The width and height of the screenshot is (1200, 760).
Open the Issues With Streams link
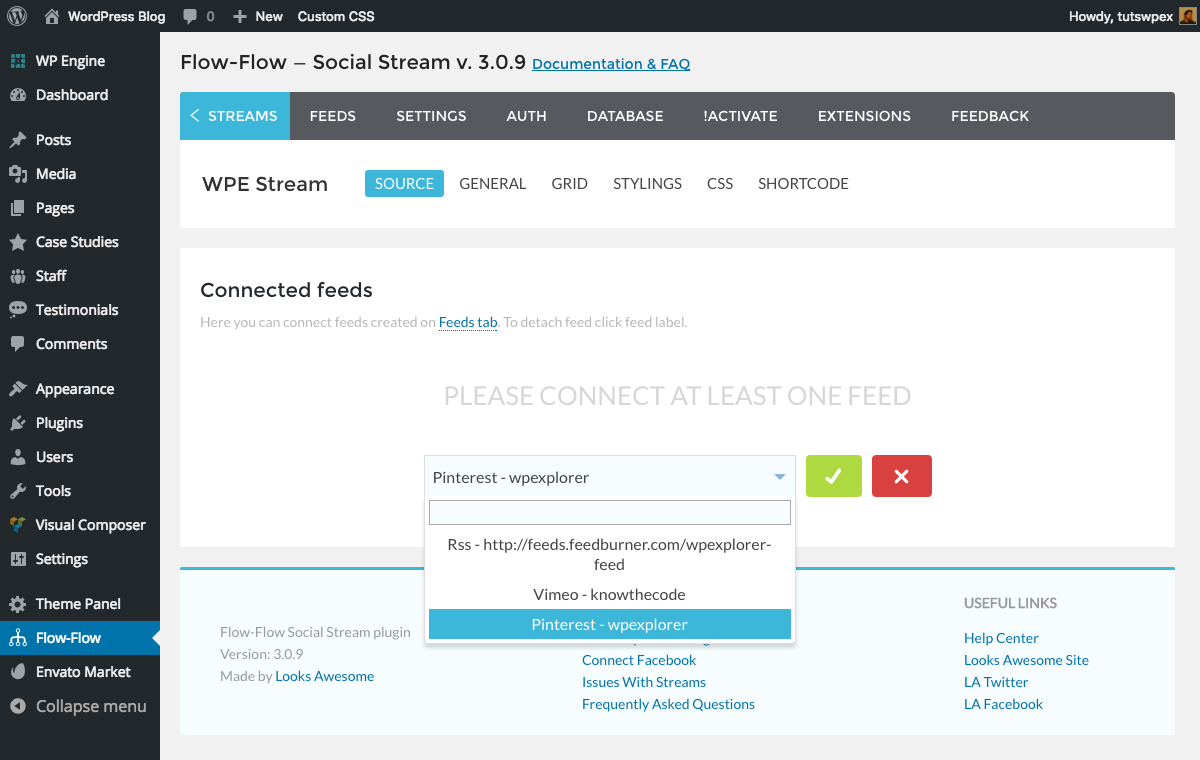click(644, 682)
